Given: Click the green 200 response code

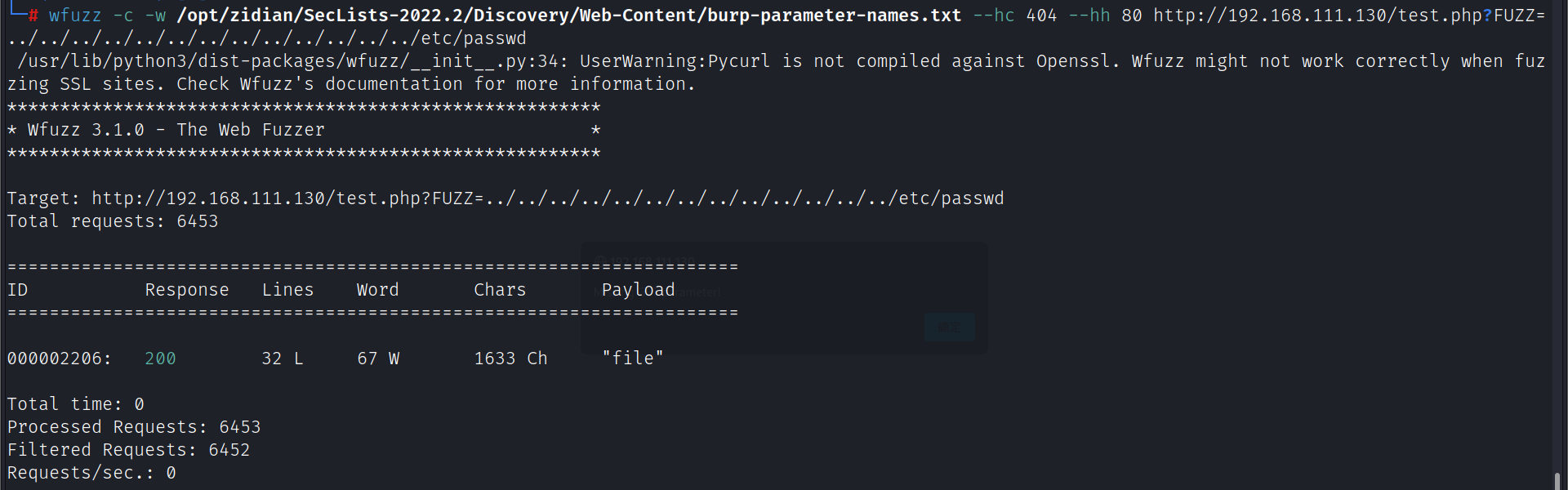Looking at the screenshot, I should (x=160, y=359).
